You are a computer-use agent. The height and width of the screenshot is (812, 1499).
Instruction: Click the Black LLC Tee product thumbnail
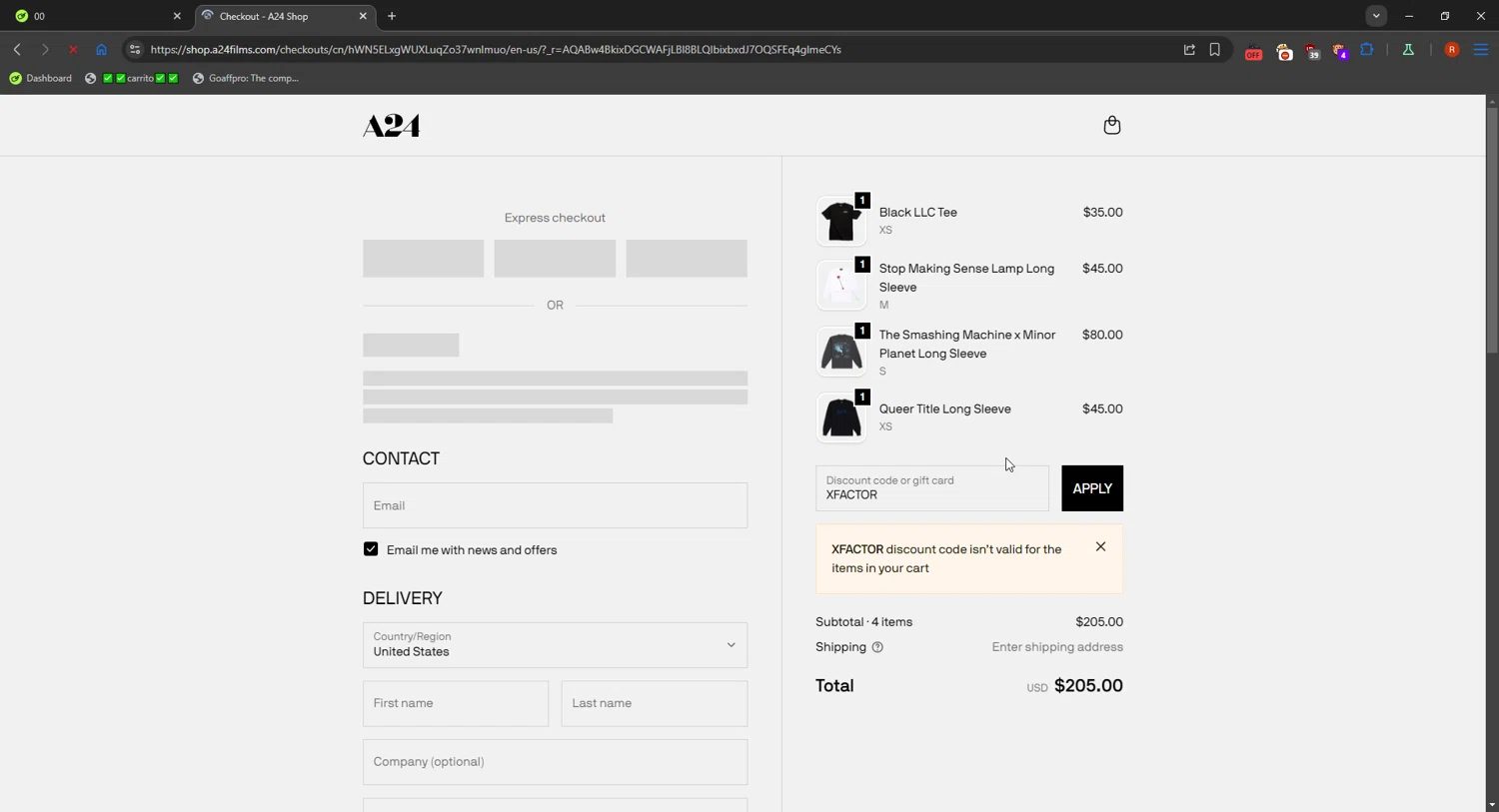841,221
